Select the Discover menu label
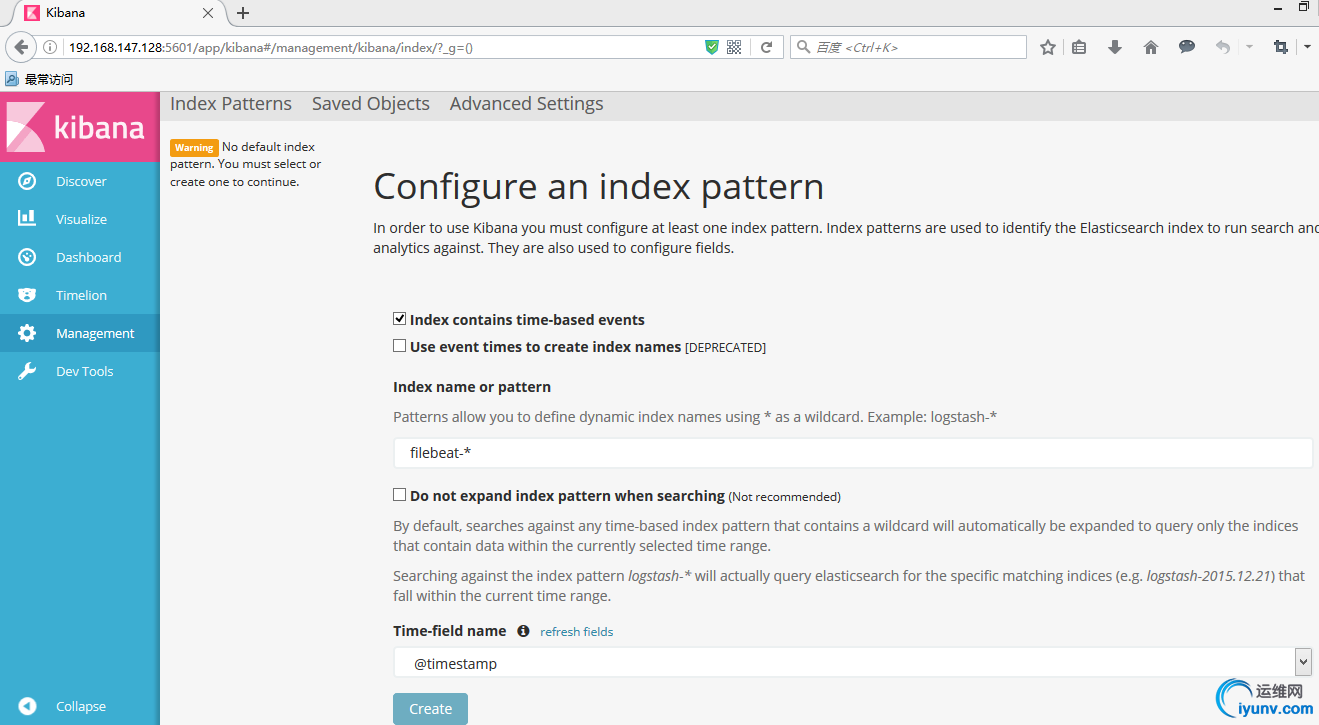1319x725 pixels. click(x=81, y=181)
